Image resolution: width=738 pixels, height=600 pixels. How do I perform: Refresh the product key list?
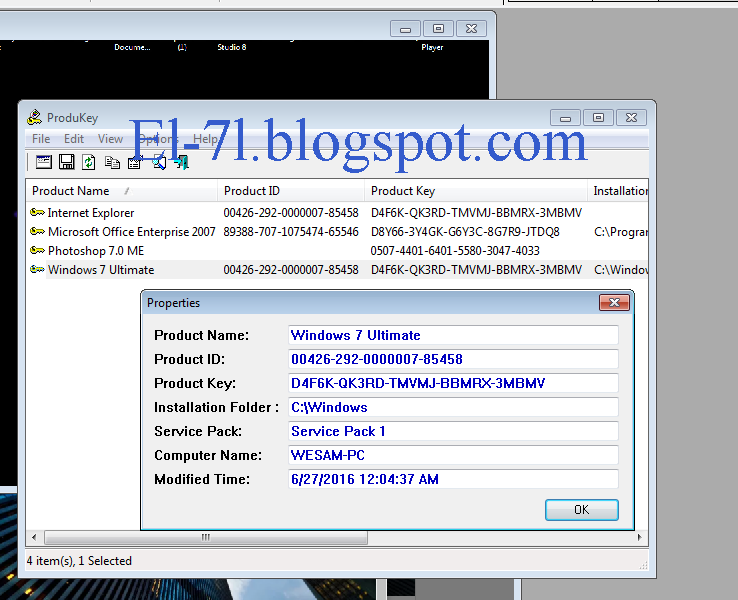click(x=88, y=162)
